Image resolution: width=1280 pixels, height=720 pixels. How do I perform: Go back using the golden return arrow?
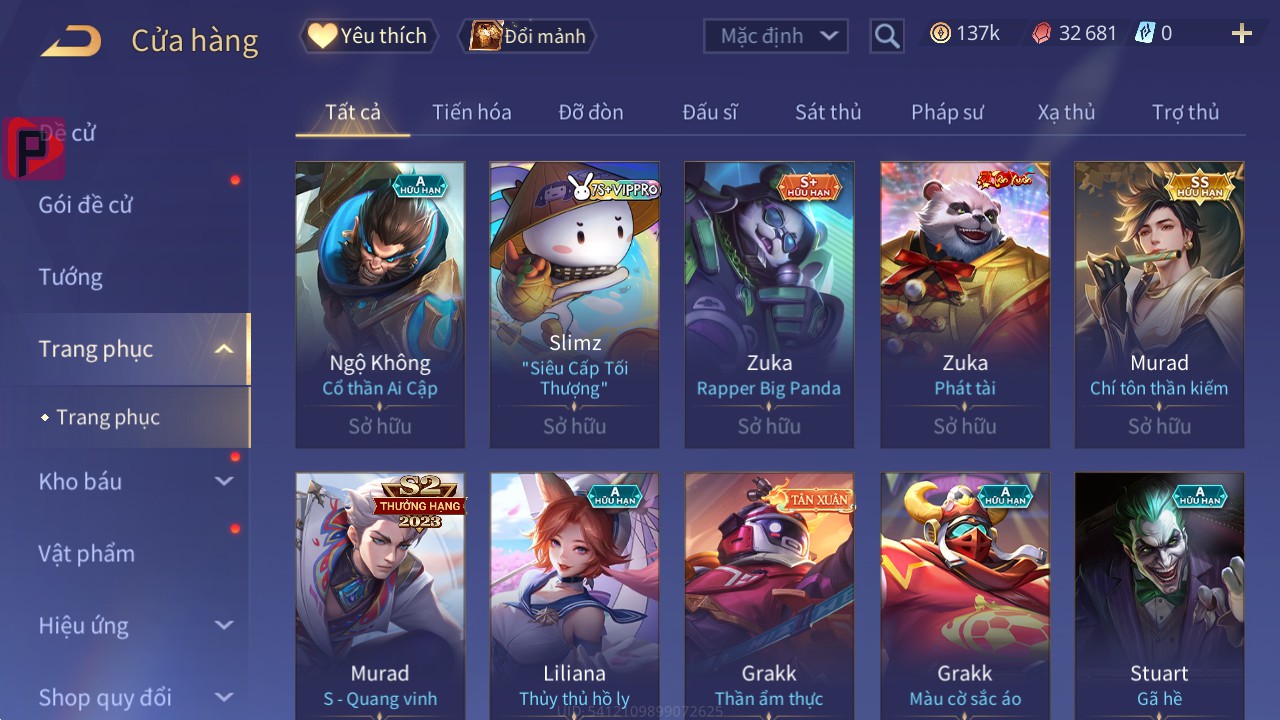[71, 40]
